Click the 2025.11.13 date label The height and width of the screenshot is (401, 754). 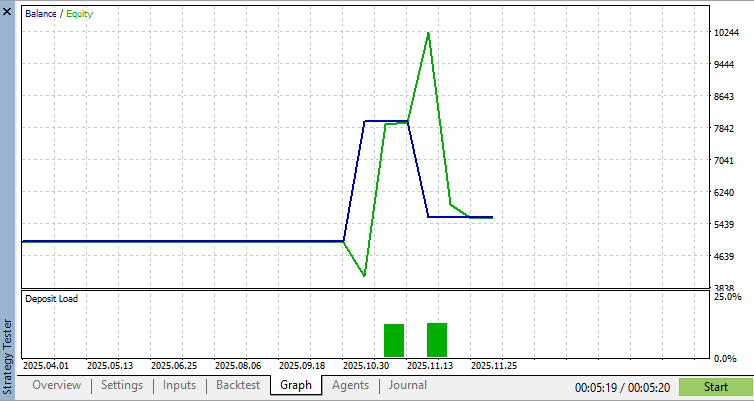click(x=430, y=366)
